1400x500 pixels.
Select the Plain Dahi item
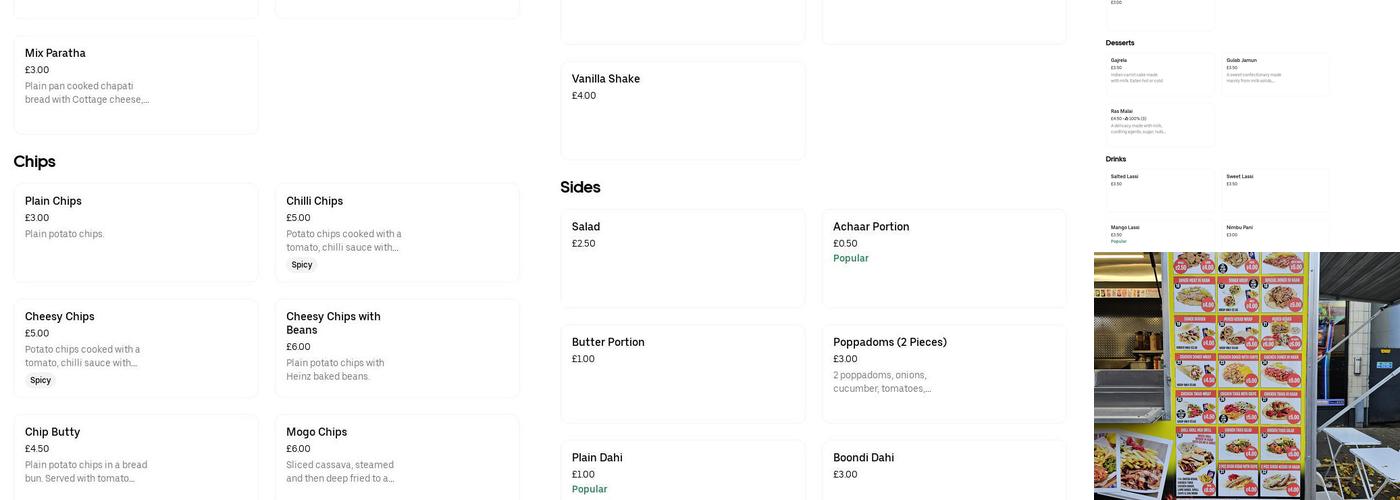point(682,470)
